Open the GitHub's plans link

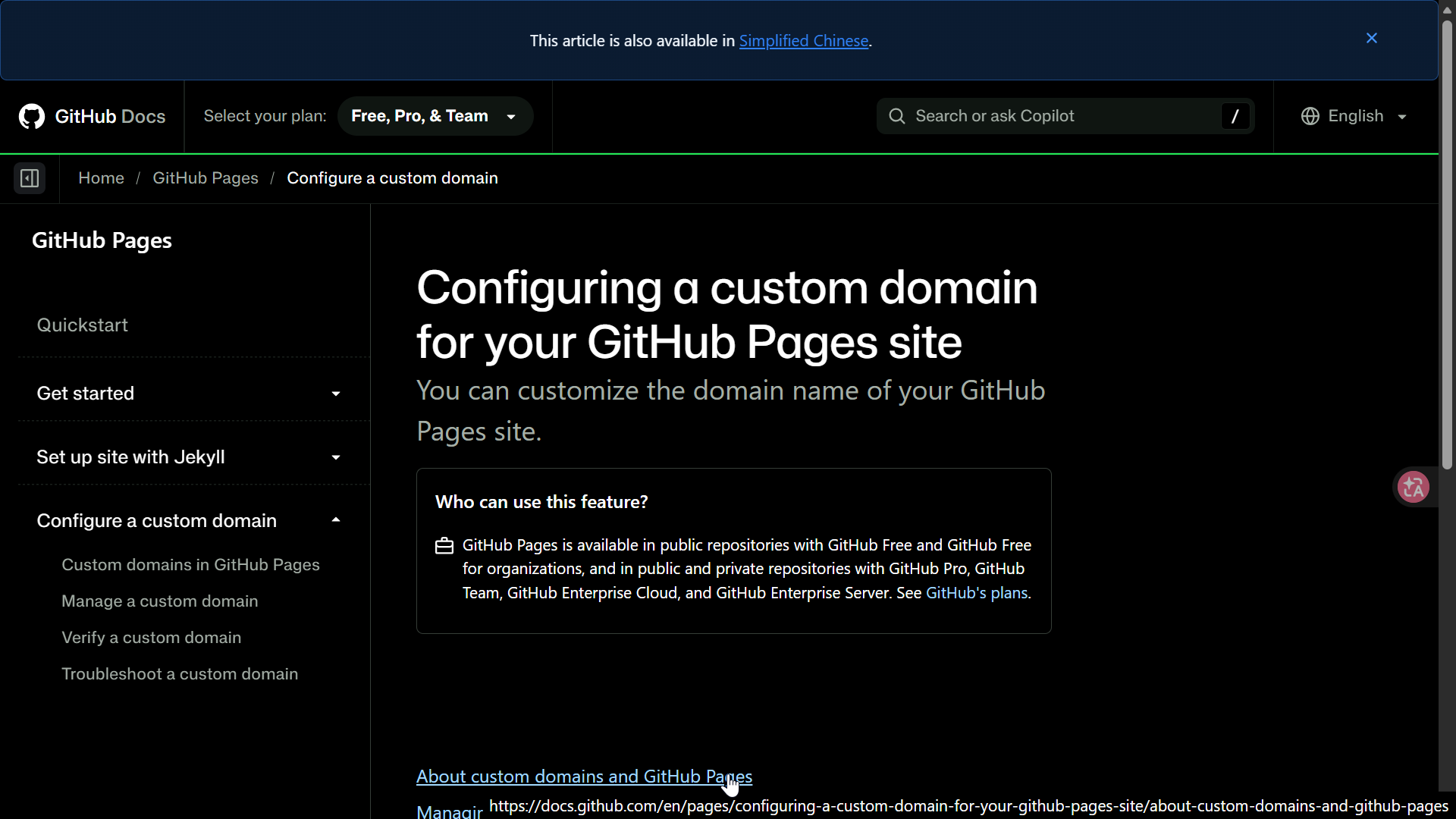(977, 593)
